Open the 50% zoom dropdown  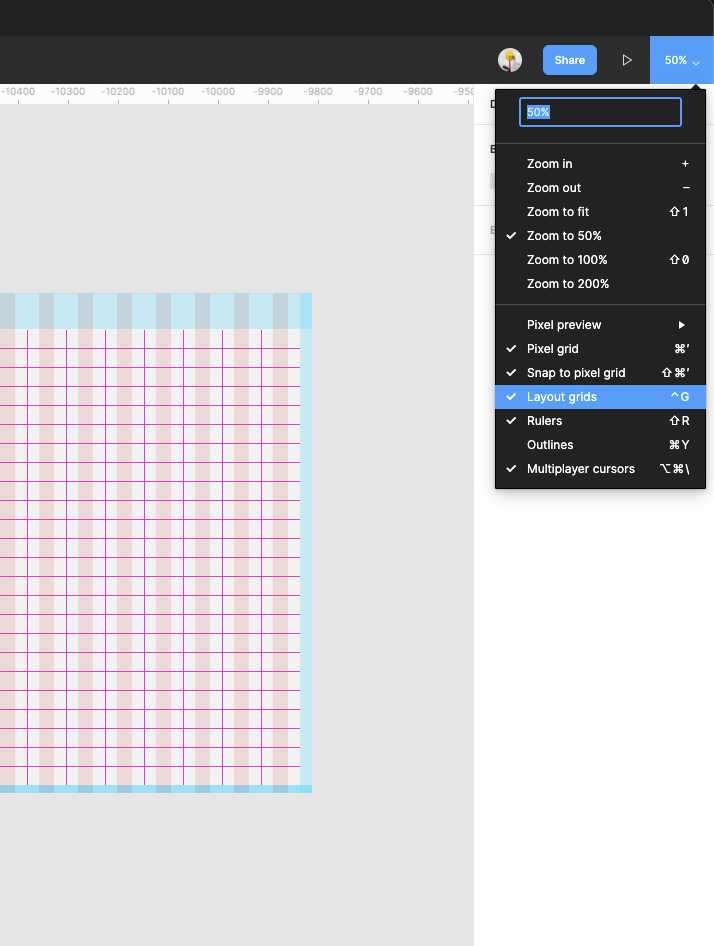pos(681,60)
